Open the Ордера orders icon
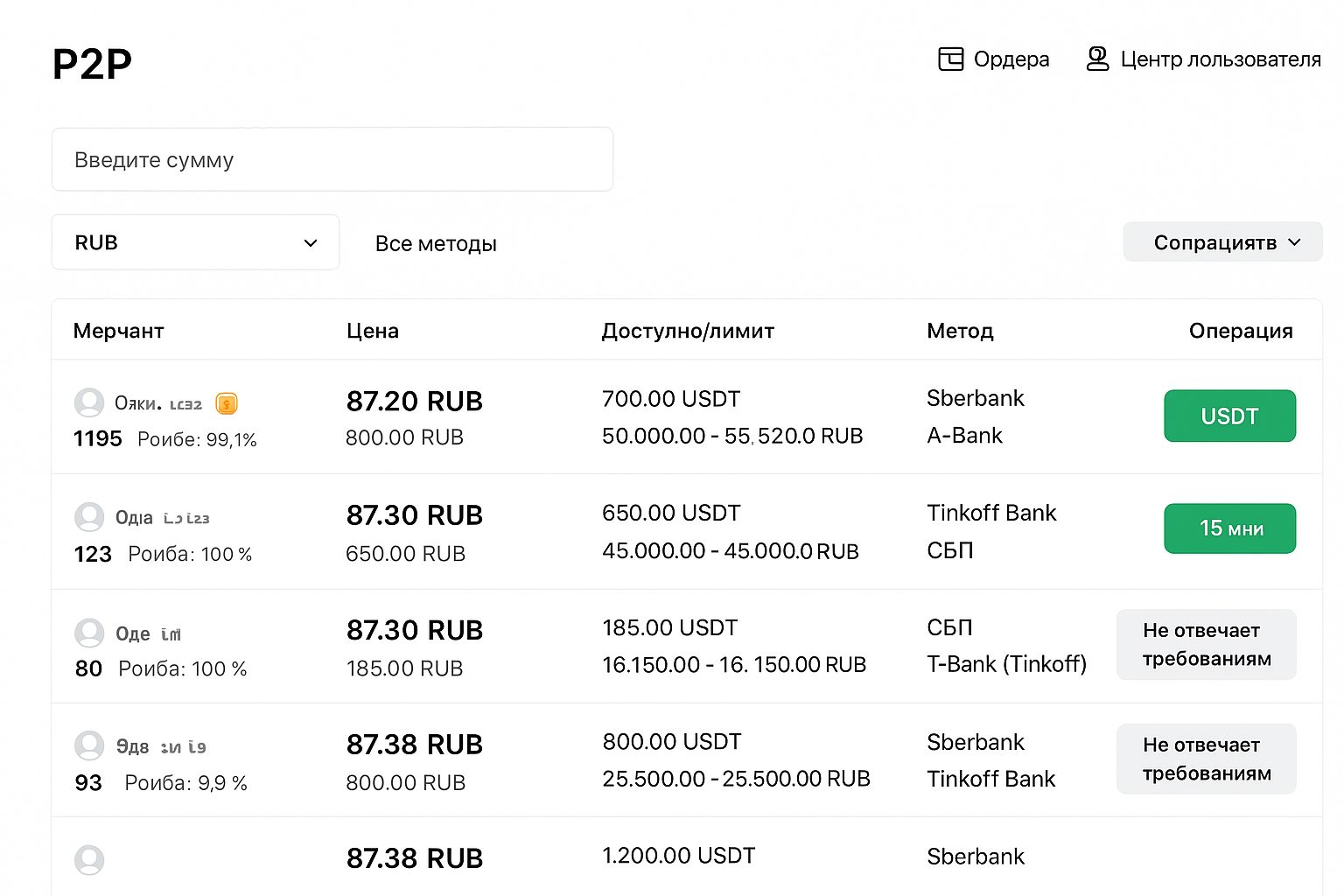 [x=950, y=59]
